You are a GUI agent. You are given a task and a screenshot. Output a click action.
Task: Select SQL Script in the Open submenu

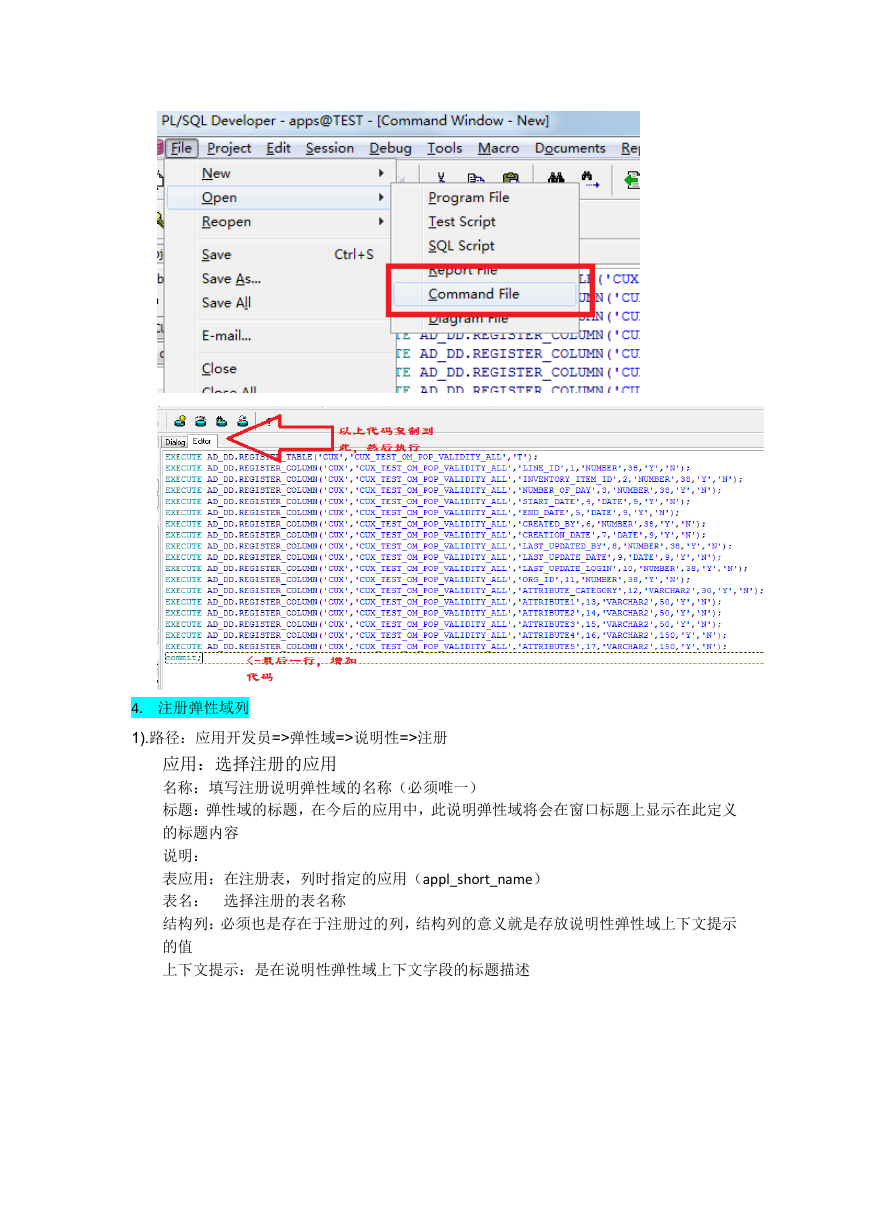[x=485, y=246]
